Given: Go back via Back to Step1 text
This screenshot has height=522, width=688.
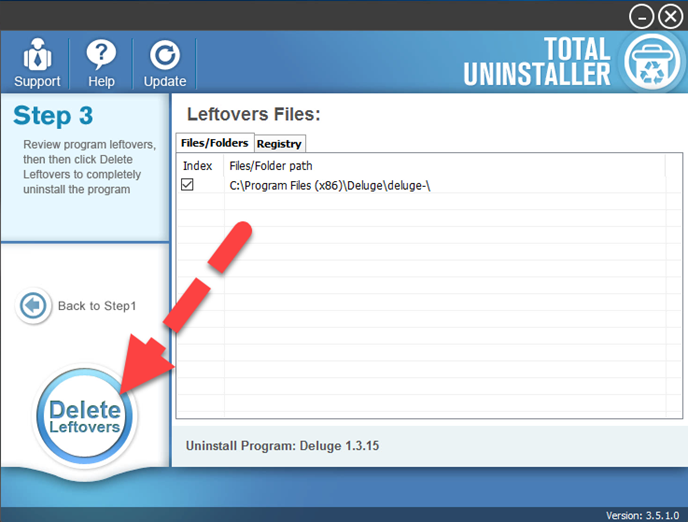Looking at the screenshot, I should 96,306.
